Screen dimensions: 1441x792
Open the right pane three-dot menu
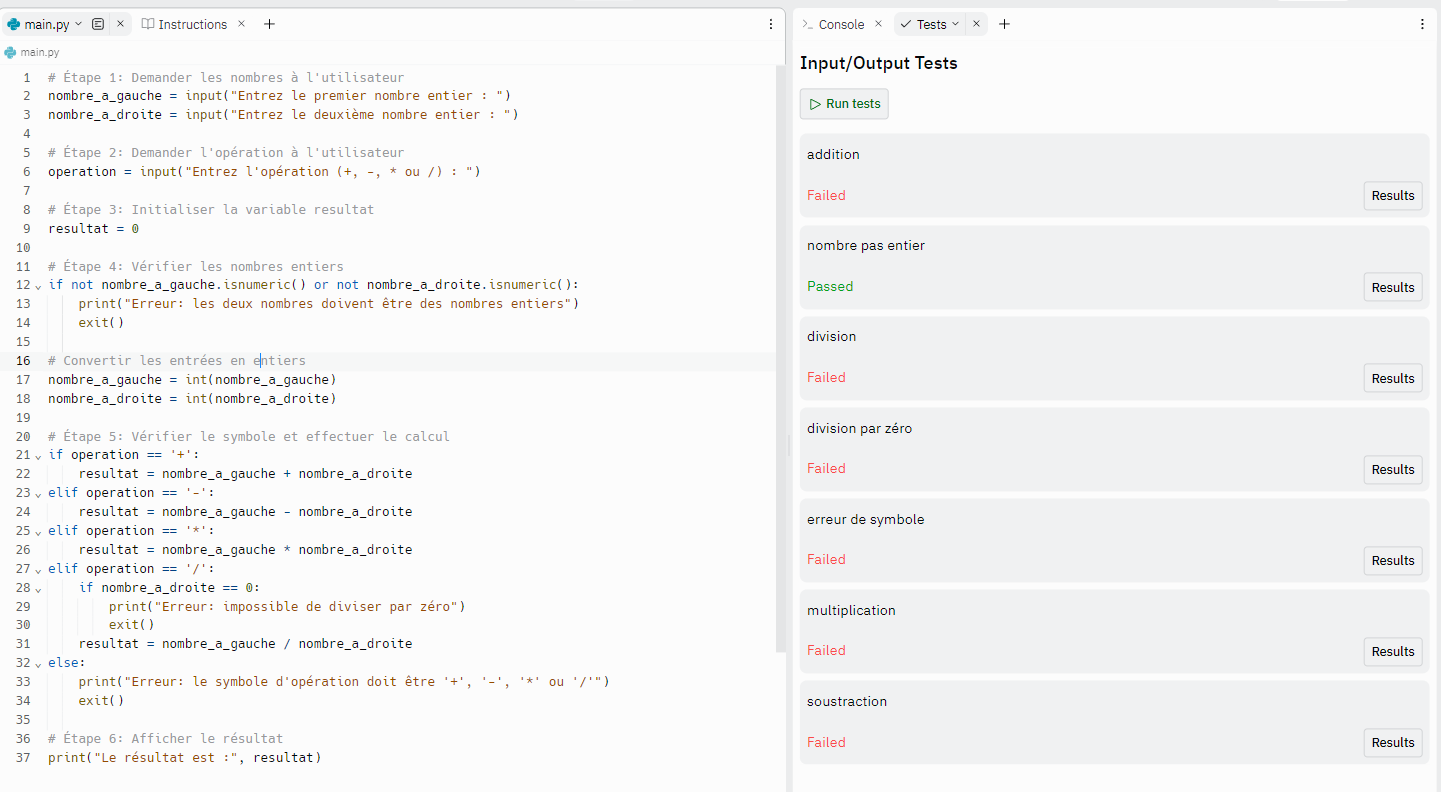coord(1422,24)
